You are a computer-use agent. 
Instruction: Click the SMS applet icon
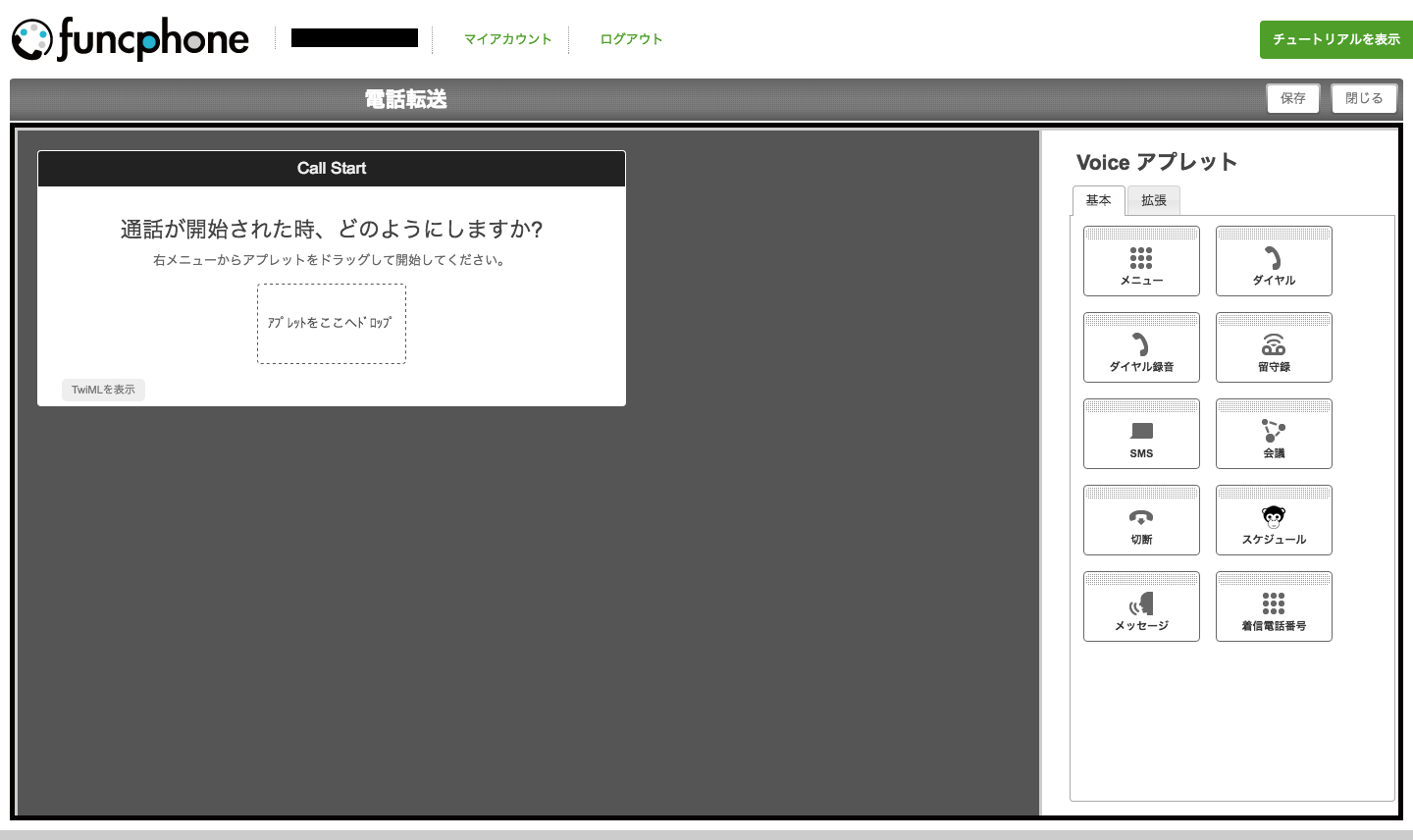pos(1141,435)
